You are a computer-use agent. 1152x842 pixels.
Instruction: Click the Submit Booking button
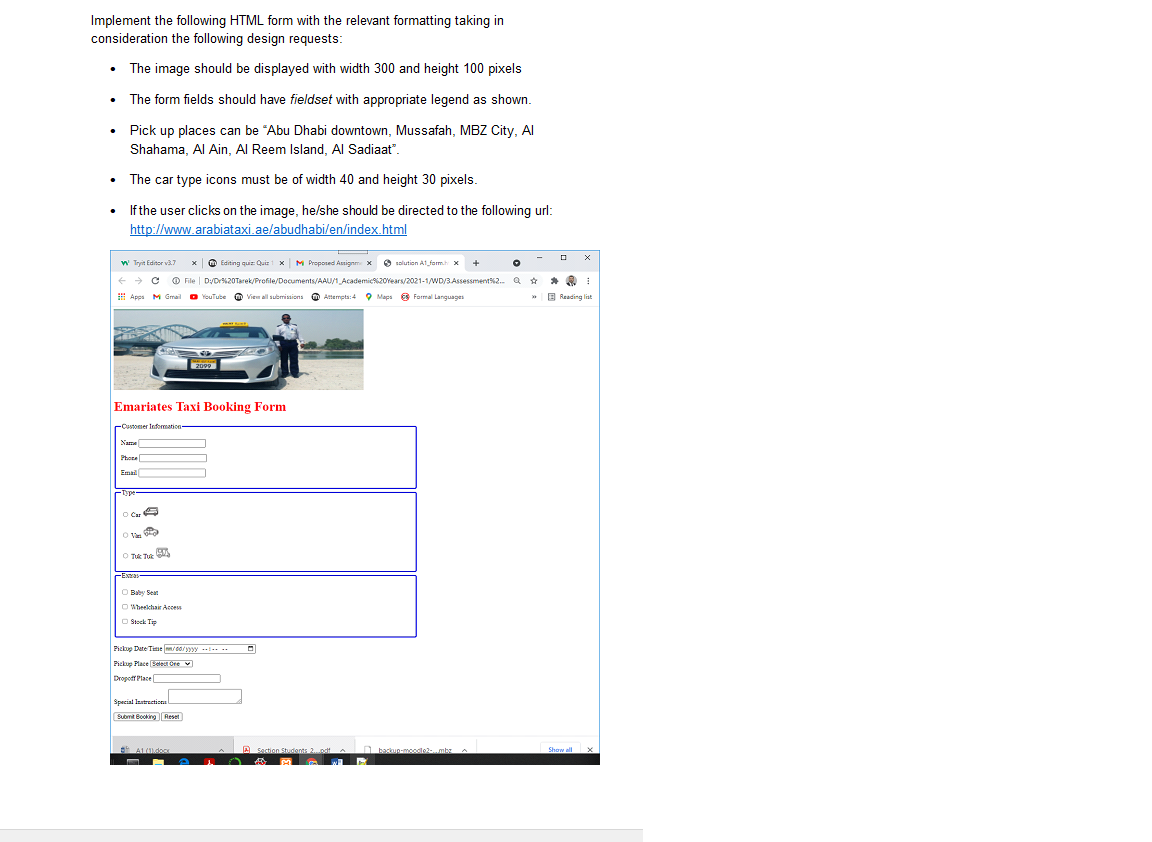pyautogui.click(x=137, y=717)
